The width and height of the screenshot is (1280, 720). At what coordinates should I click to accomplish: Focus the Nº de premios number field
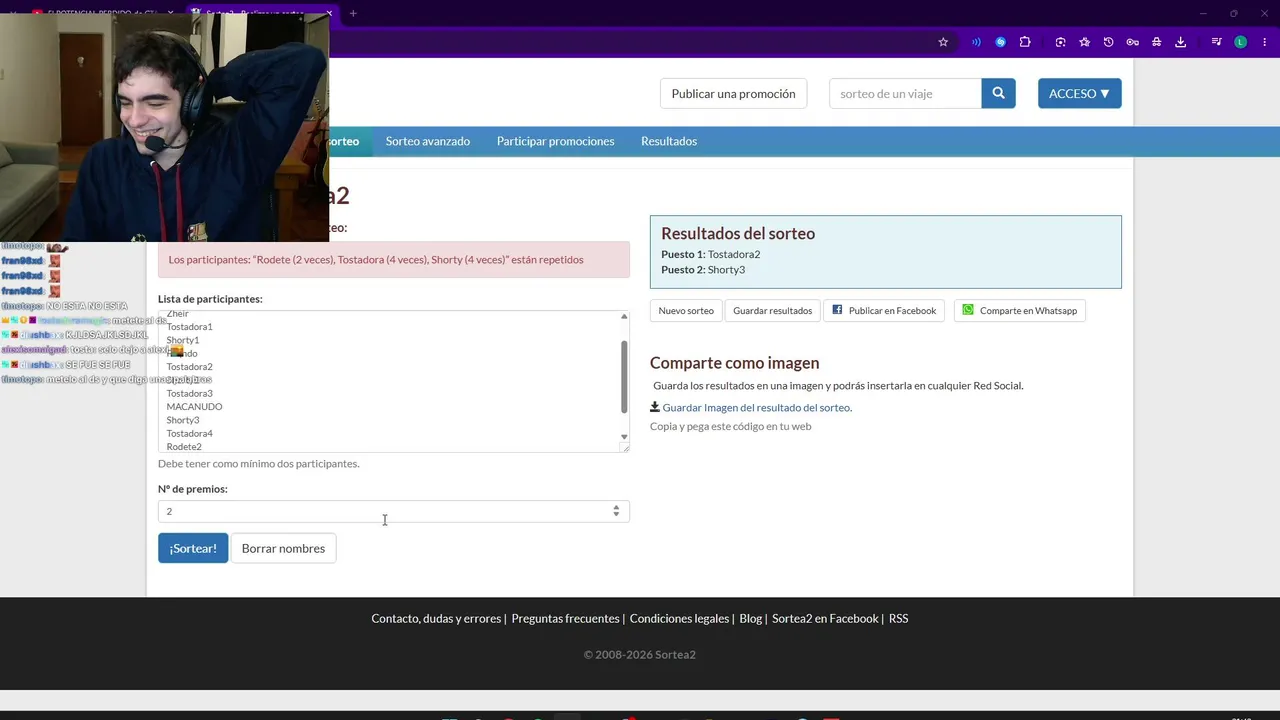point(393,511)
